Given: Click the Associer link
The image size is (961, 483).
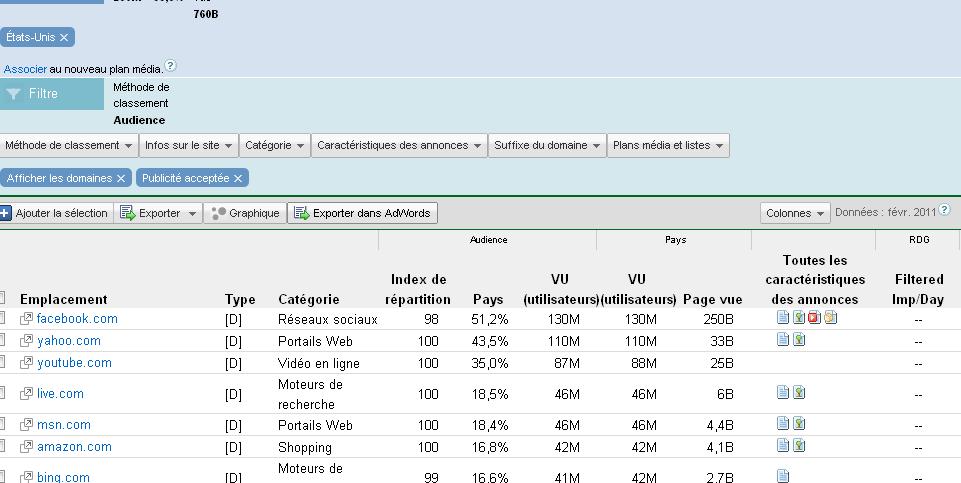Looking at the screenshot, I should pos(25,69).
